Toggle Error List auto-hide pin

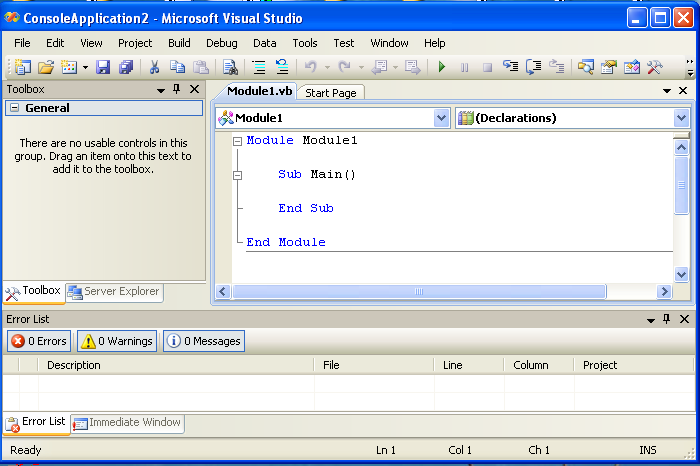[x=667, y=319]
